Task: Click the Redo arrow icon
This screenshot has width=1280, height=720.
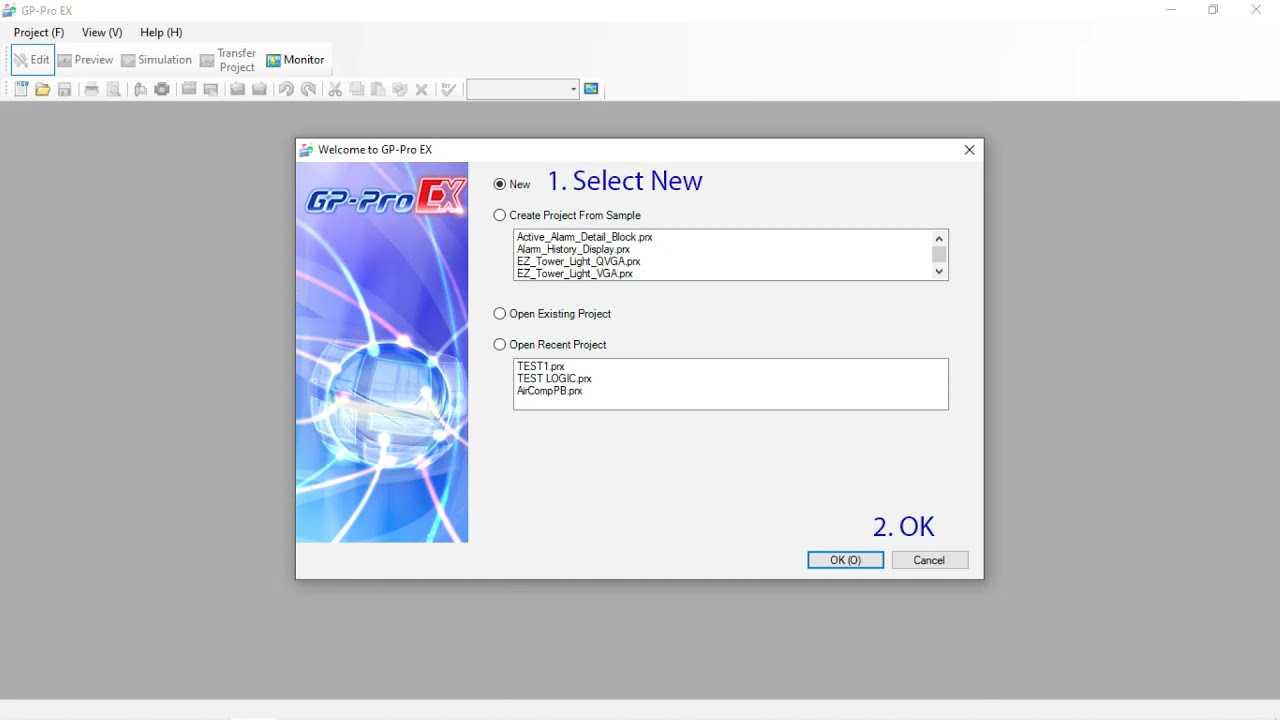Action: tap(308, 89)
